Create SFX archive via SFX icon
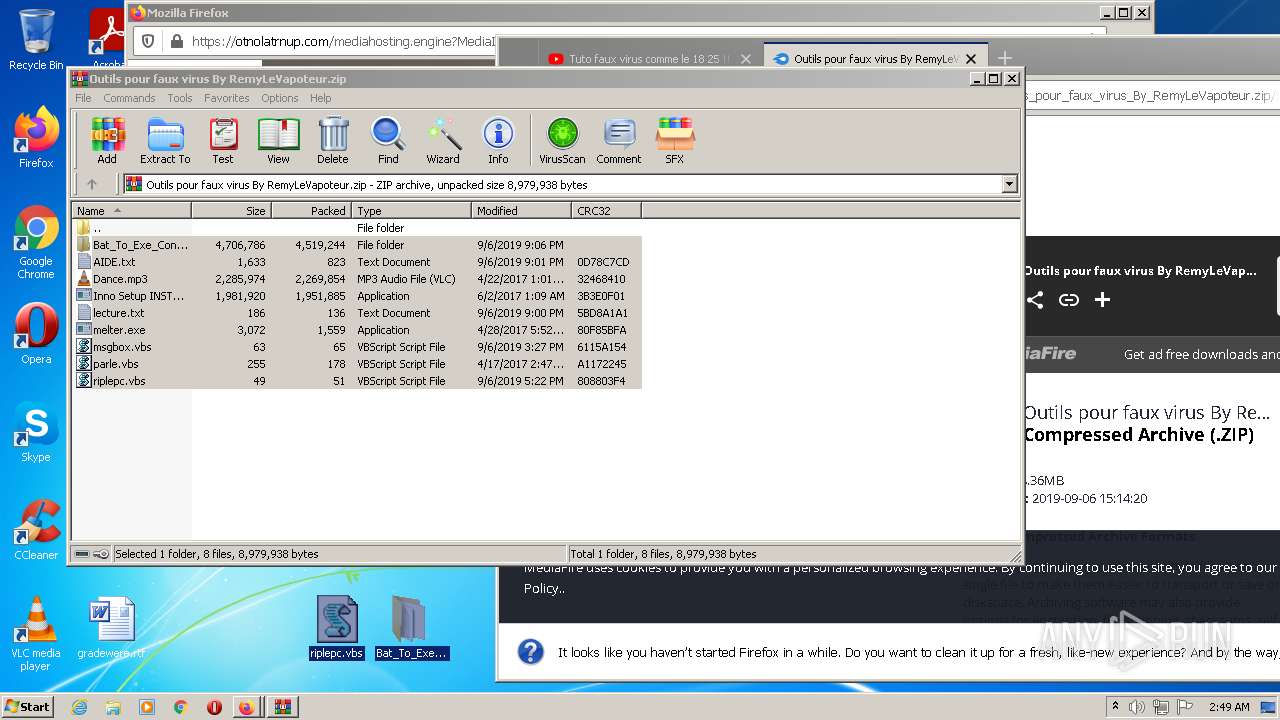This screenshot has width=1280, height=720. coord(675,141)
